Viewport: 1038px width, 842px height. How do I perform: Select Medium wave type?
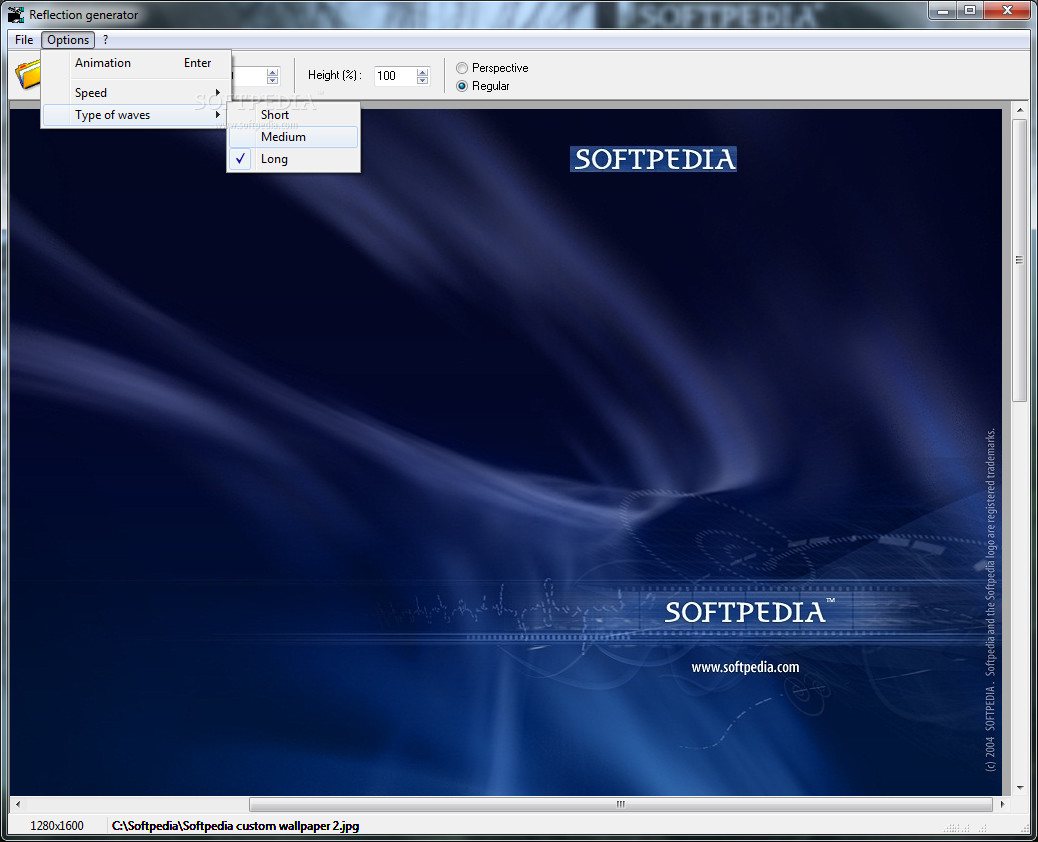(x=293, y=137)
